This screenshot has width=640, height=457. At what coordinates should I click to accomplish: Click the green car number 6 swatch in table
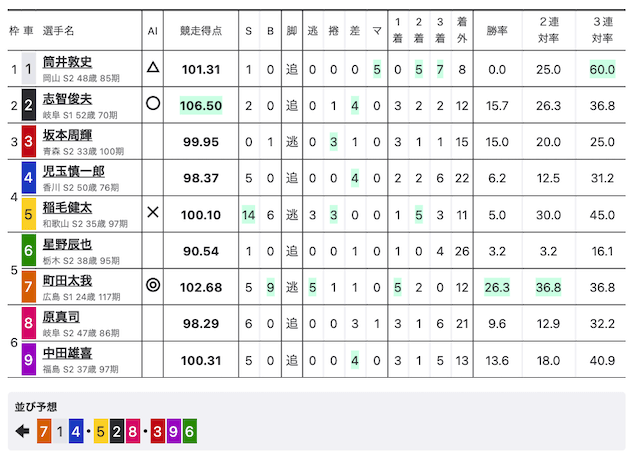pos(29,250)
